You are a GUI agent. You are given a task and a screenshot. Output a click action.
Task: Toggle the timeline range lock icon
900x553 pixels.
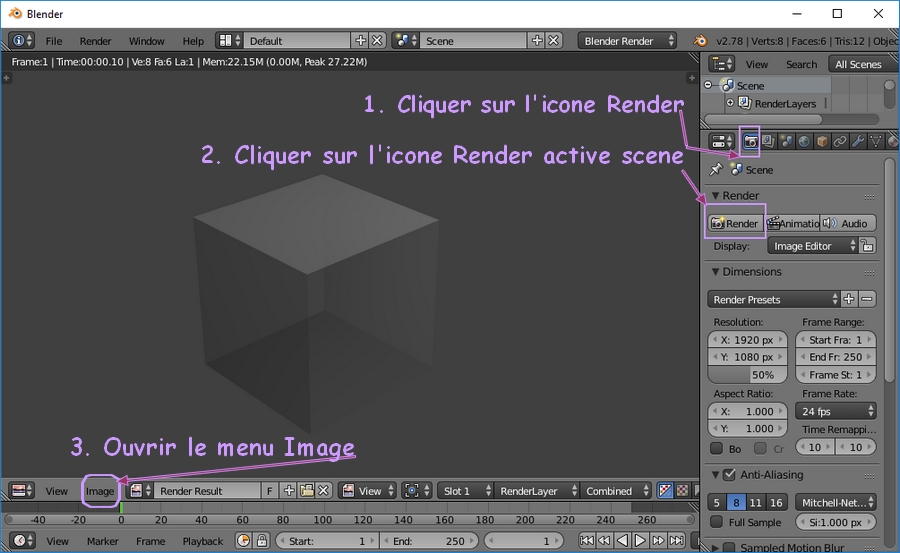pos(262,541)
